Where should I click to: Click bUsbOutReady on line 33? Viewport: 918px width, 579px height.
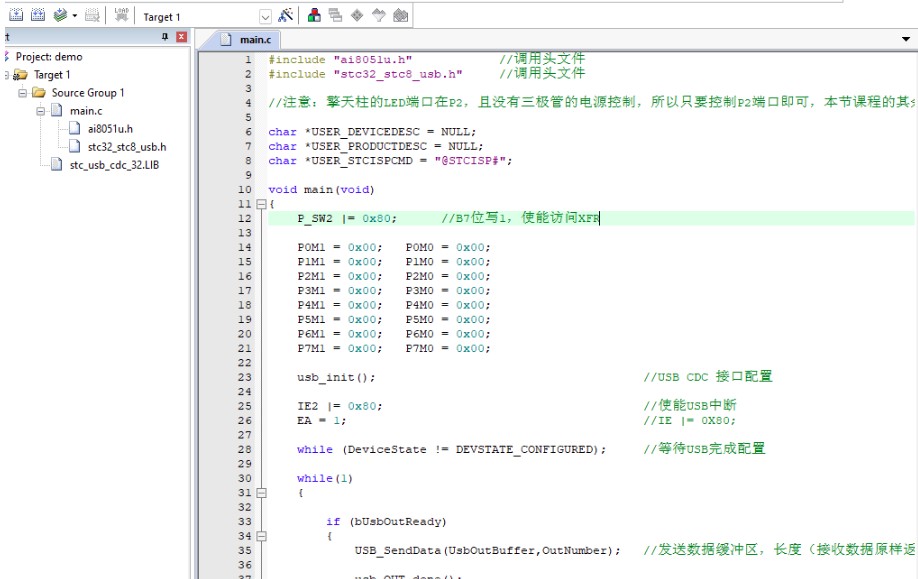point(398,522)
